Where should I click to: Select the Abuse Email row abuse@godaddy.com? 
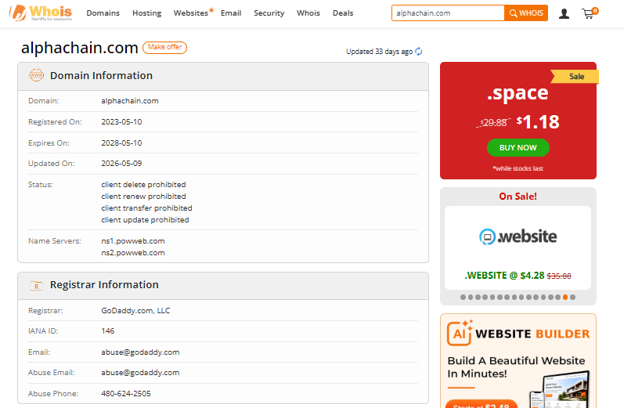coord(140,373)
